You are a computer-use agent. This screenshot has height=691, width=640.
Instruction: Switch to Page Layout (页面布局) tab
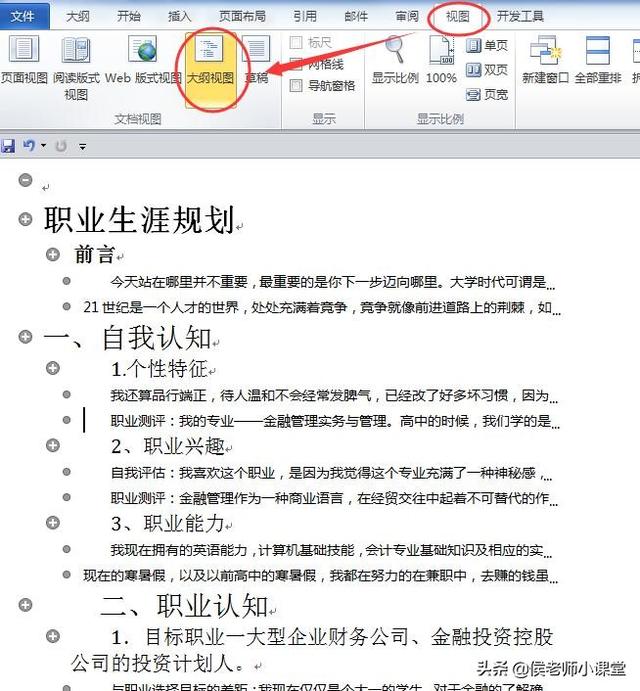click(242, 16)
